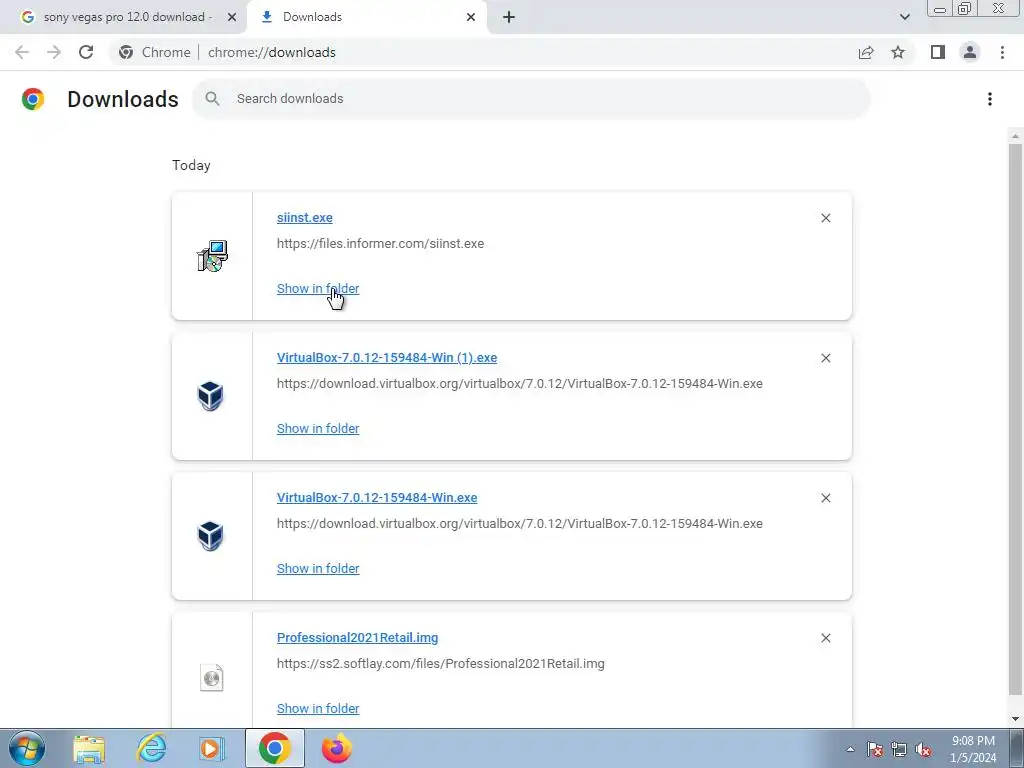Open the Action Center flag icon

click(x=875, y=749)
